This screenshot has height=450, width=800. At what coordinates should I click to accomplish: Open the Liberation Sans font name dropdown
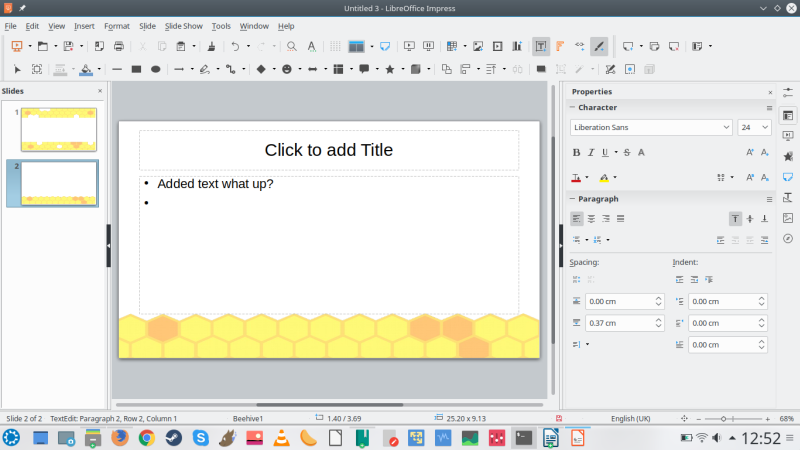[726, 128]
